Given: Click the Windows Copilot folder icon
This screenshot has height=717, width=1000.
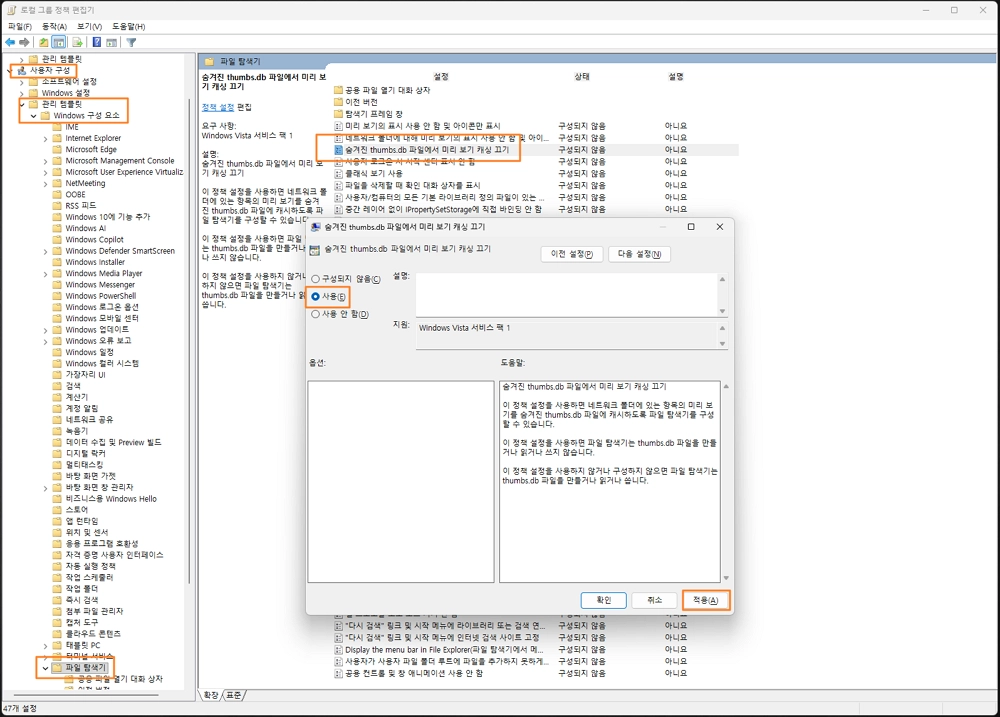Looking at the screenshot, I should pos(57,240).
